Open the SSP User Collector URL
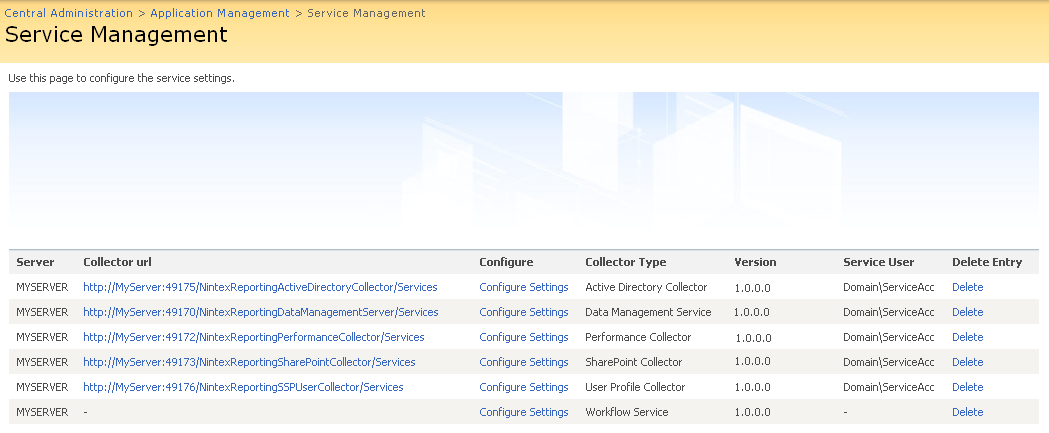This screenshot has height=433, width=1049. 243,387
